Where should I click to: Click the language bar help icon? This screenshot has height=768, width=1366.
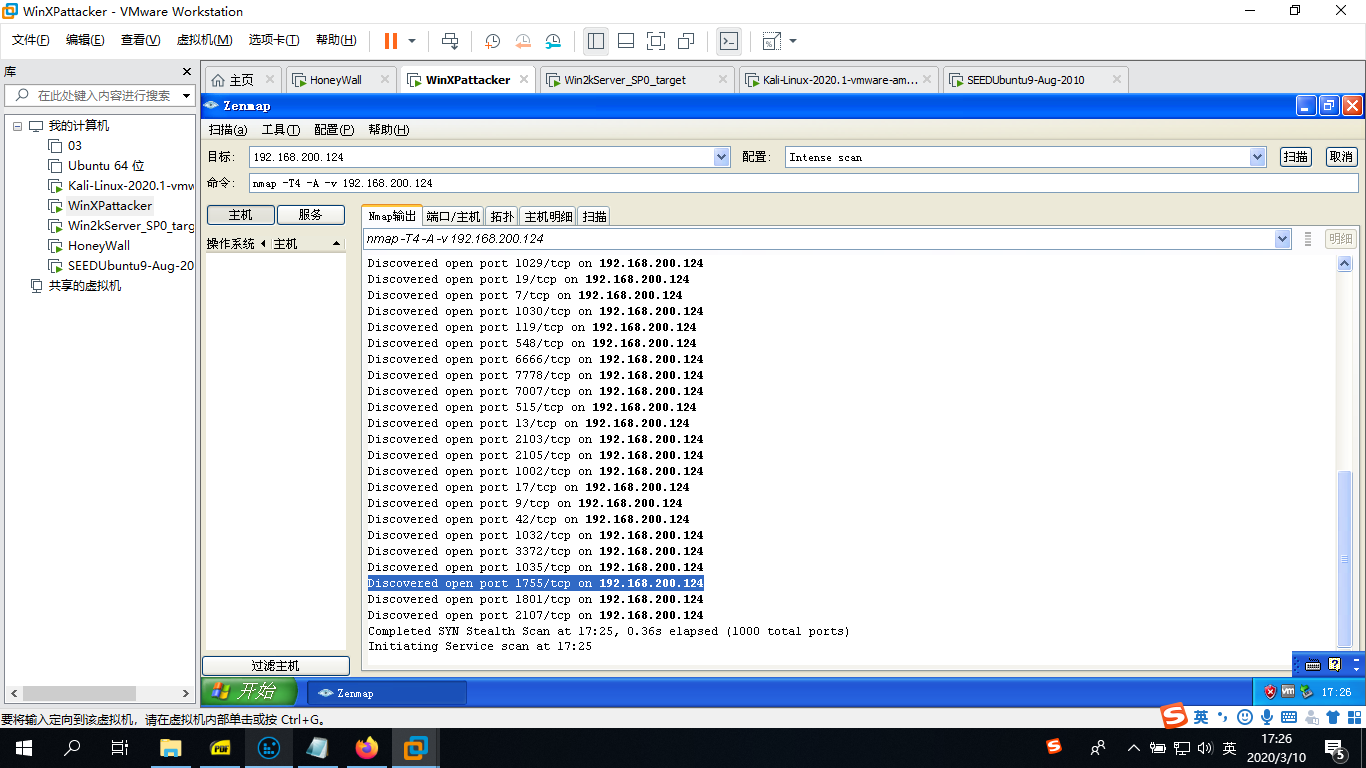click(1334, 664)
